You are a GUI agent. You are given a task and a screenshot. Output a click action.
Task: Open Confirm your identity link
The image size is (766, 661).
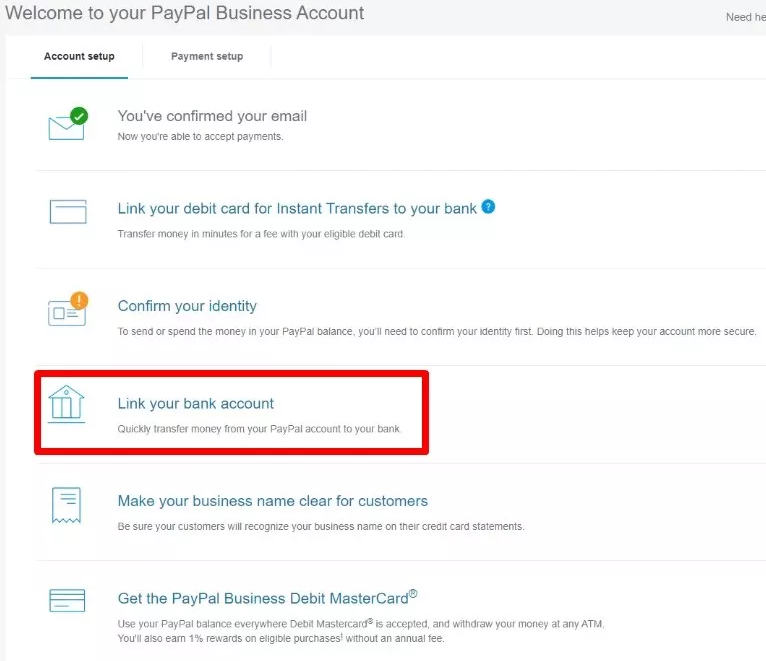tap(187, 306)
